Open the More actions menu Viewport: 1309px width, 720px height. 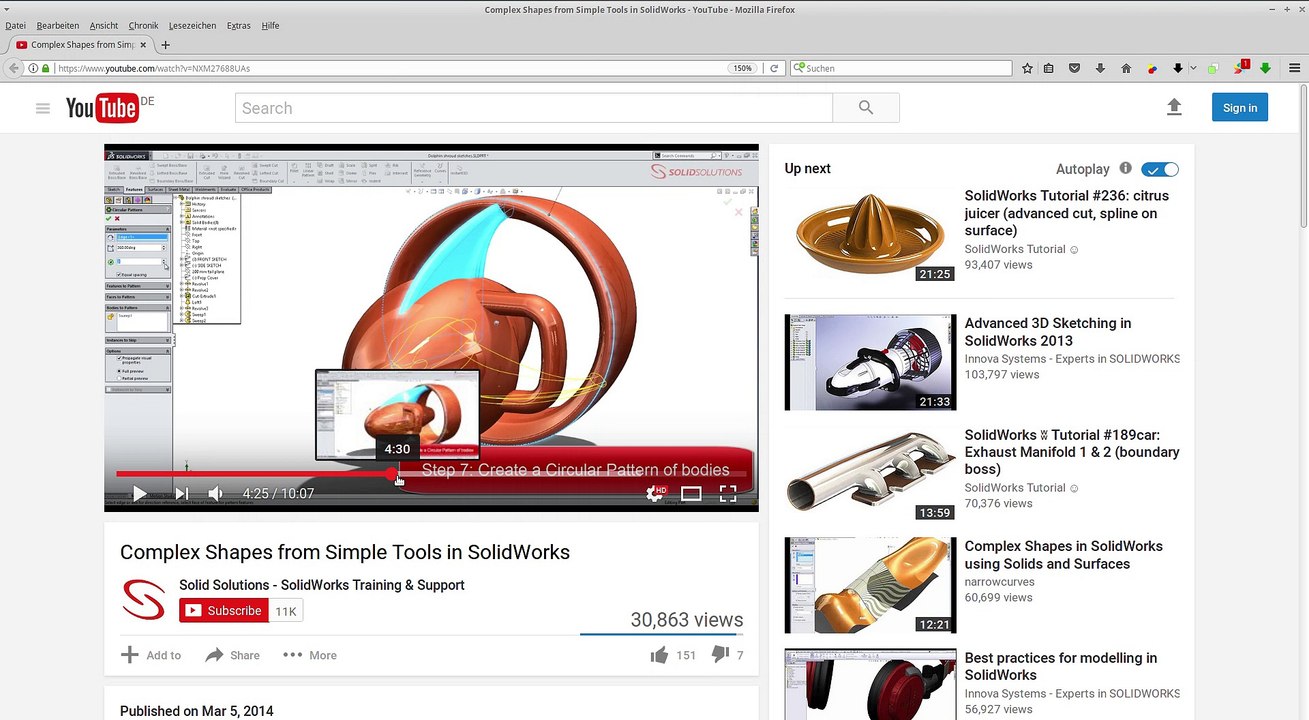[310, 655]
